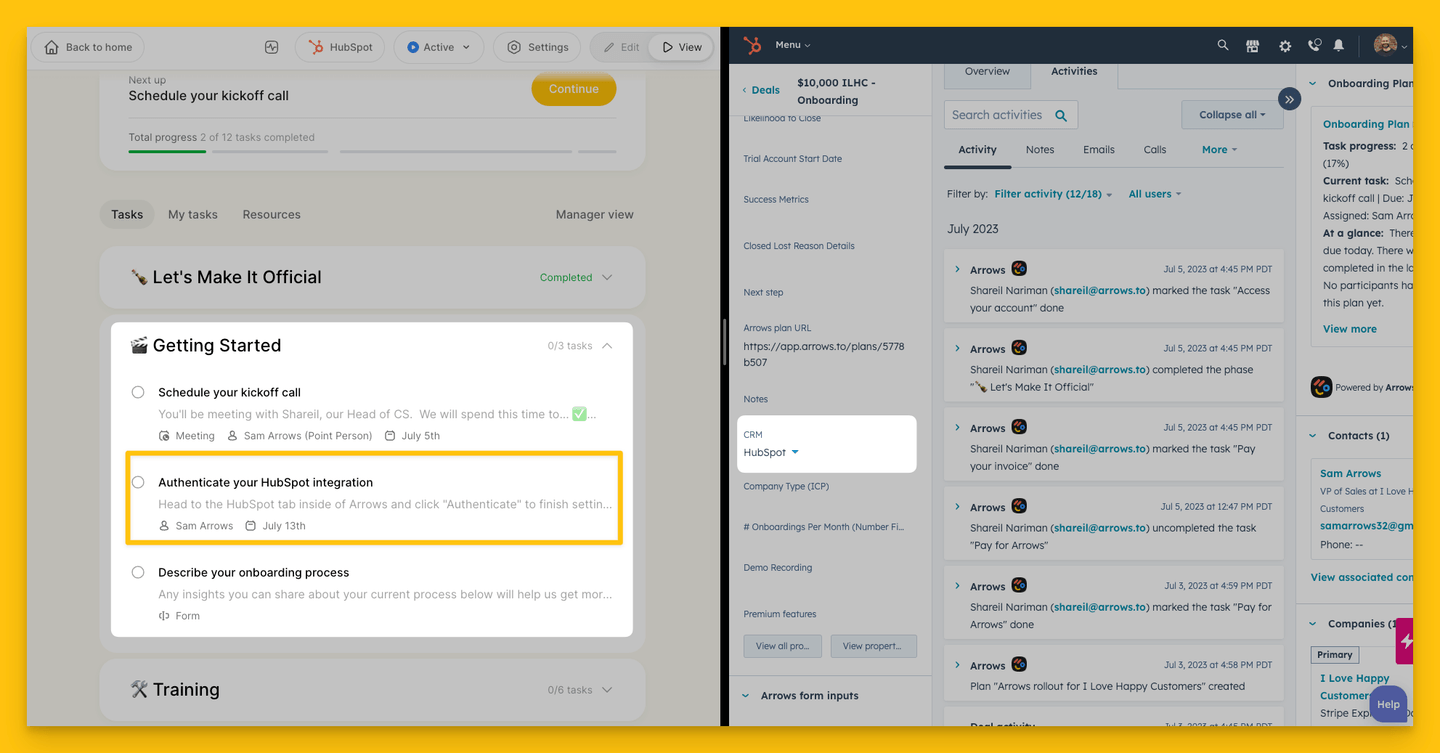Click the Powered by Arrows logo

pyautogui.click(x=1321, y=387)
